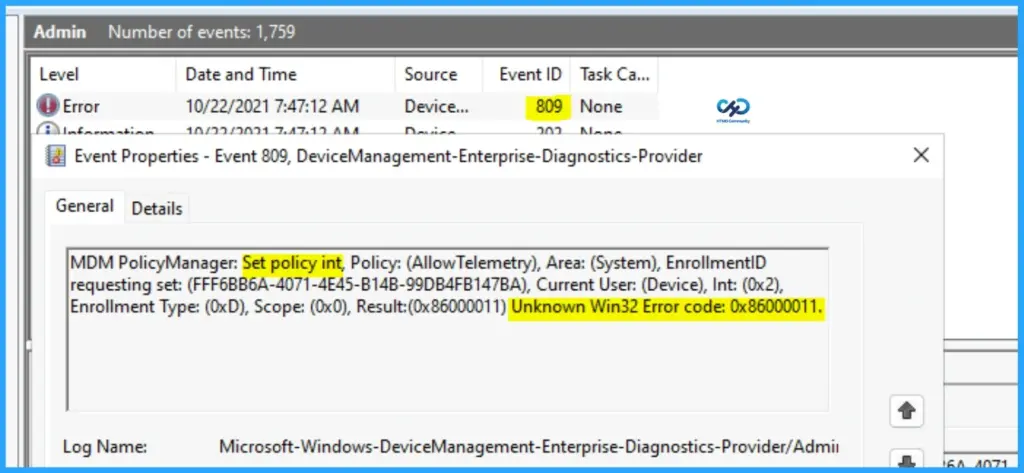Click the highlighted 'Set policy int' text

tap(292, 263)
